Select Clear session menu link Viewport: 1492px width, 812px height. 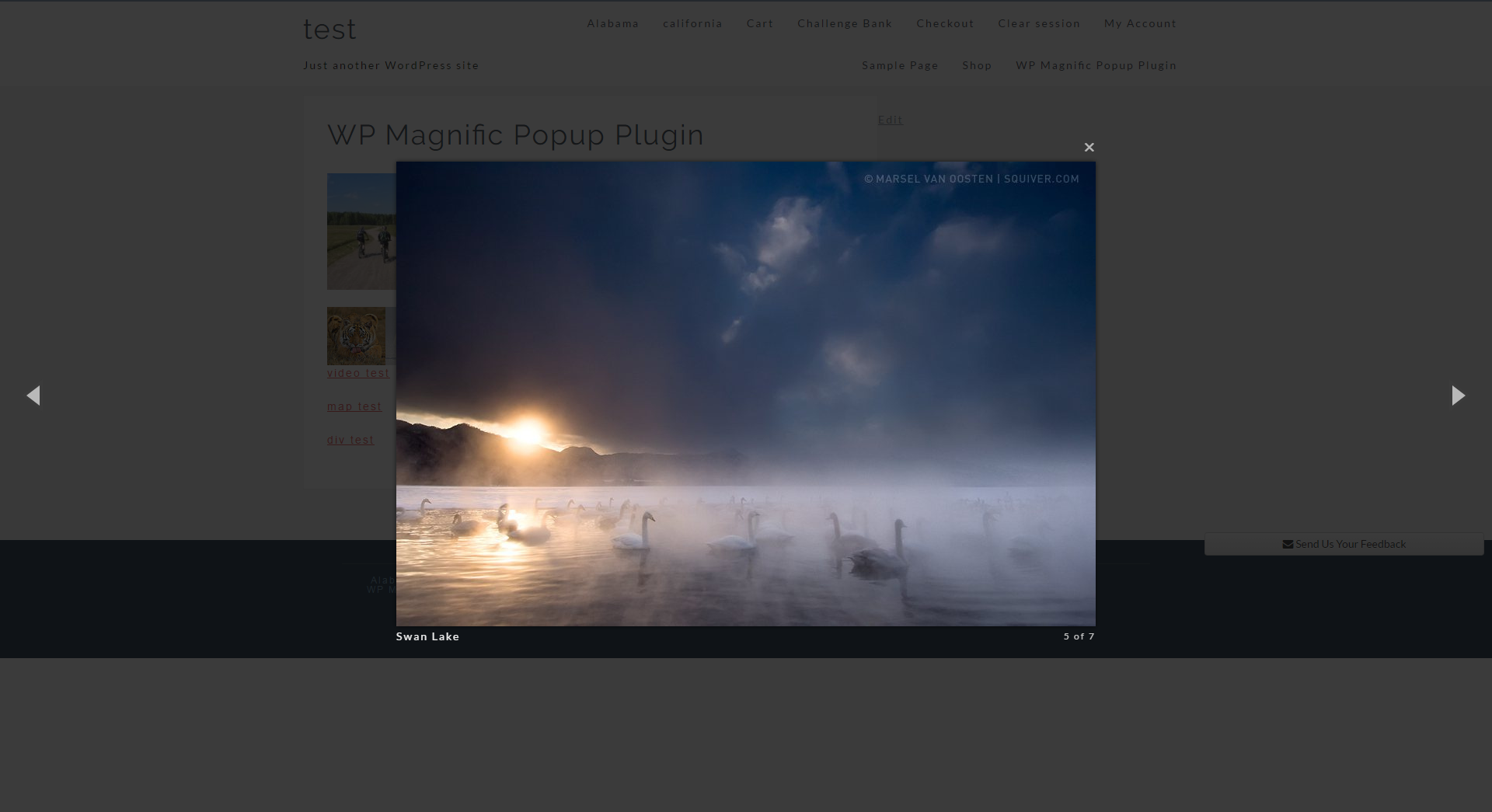[x=1039, y=23]
